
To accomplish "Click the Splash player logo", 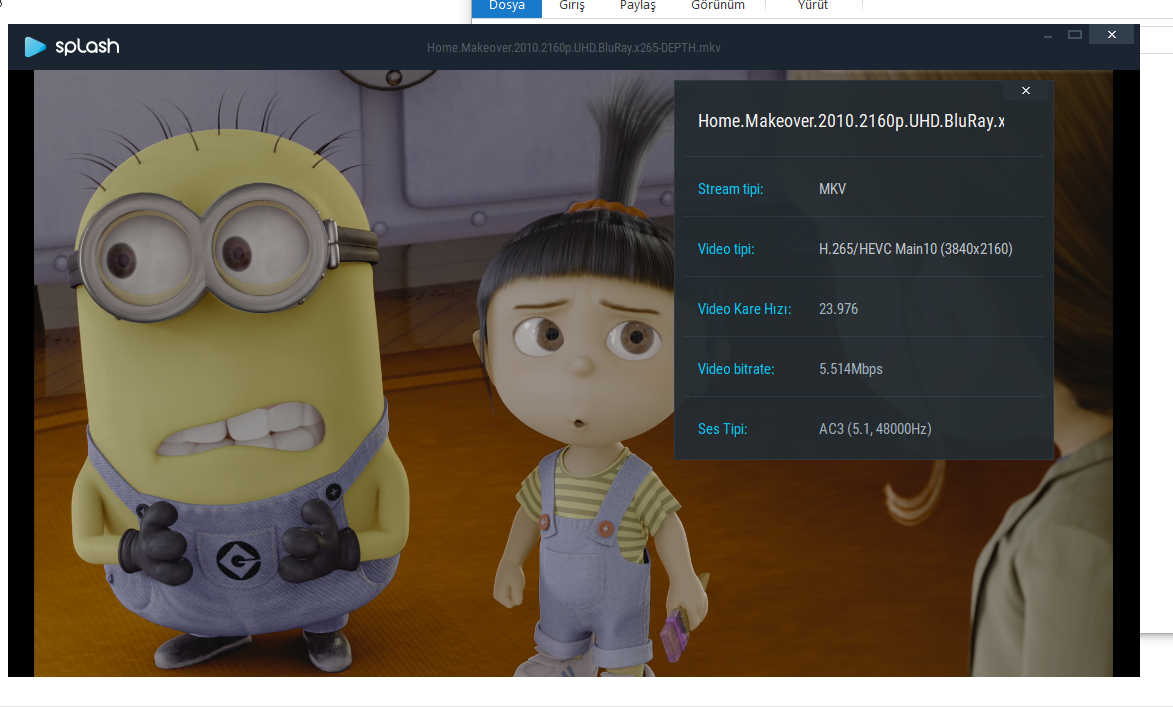I will (x=72, y=46).
